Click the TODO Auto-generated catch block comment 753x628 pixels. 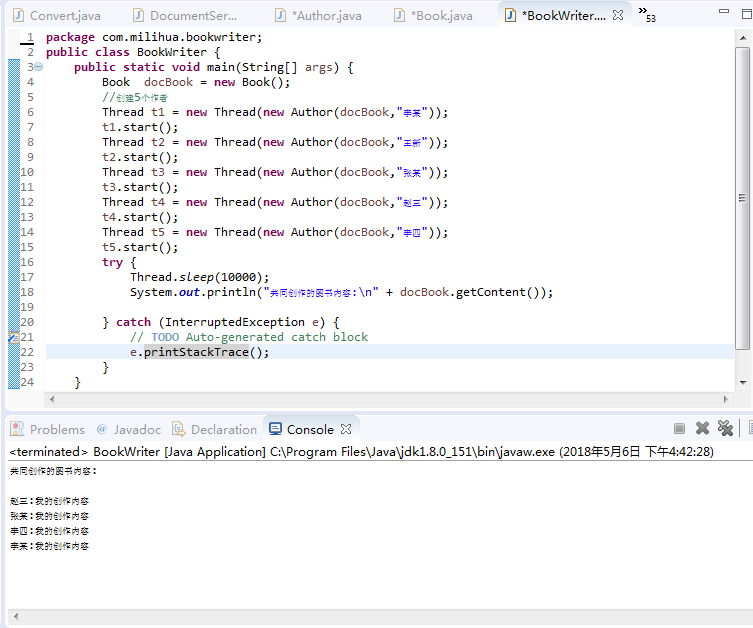point(249,337)
